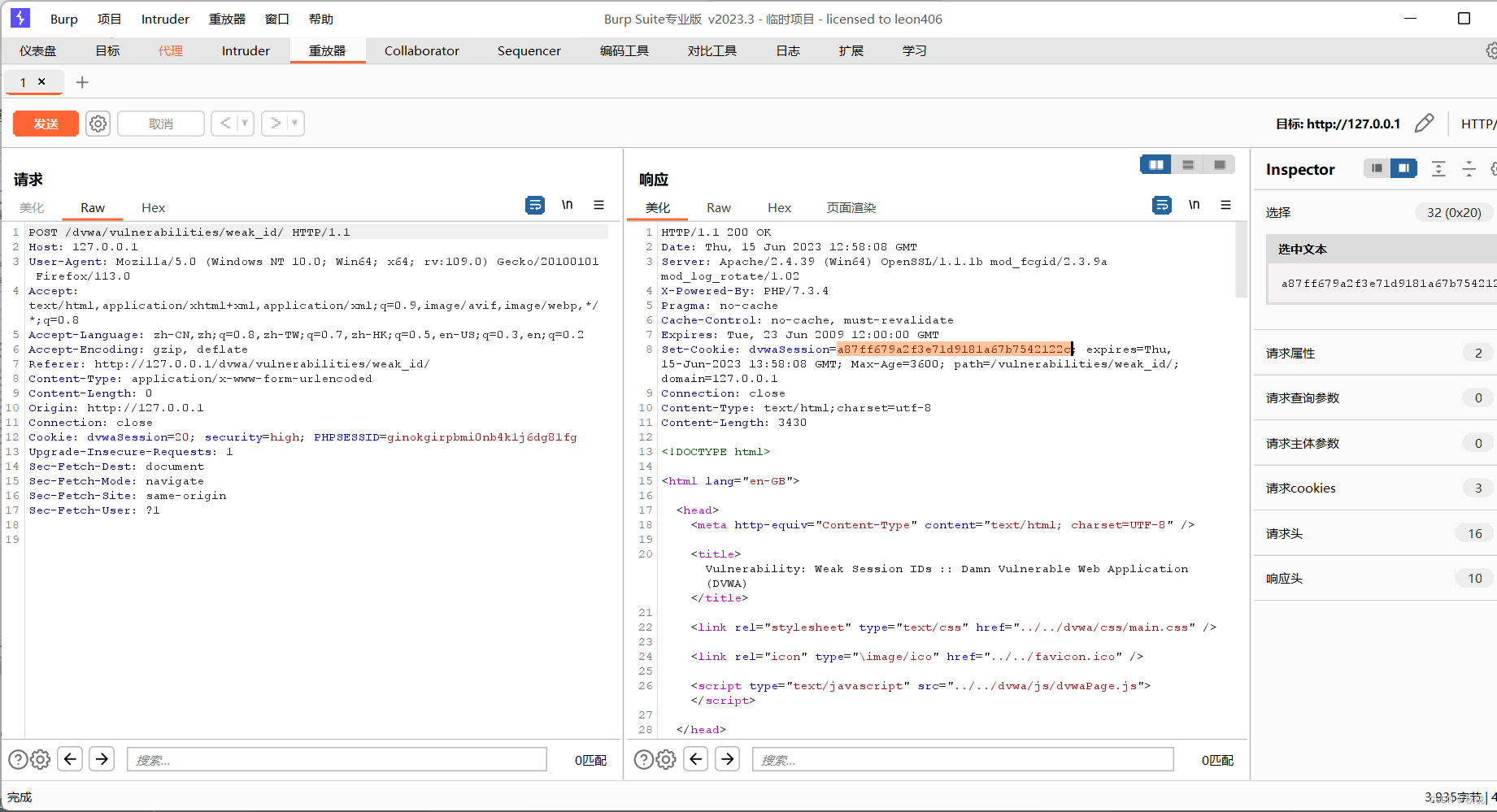Switch to combined tabbed layout view
The width and height of the screenshot is (1497, 812).
(1220, 165)
